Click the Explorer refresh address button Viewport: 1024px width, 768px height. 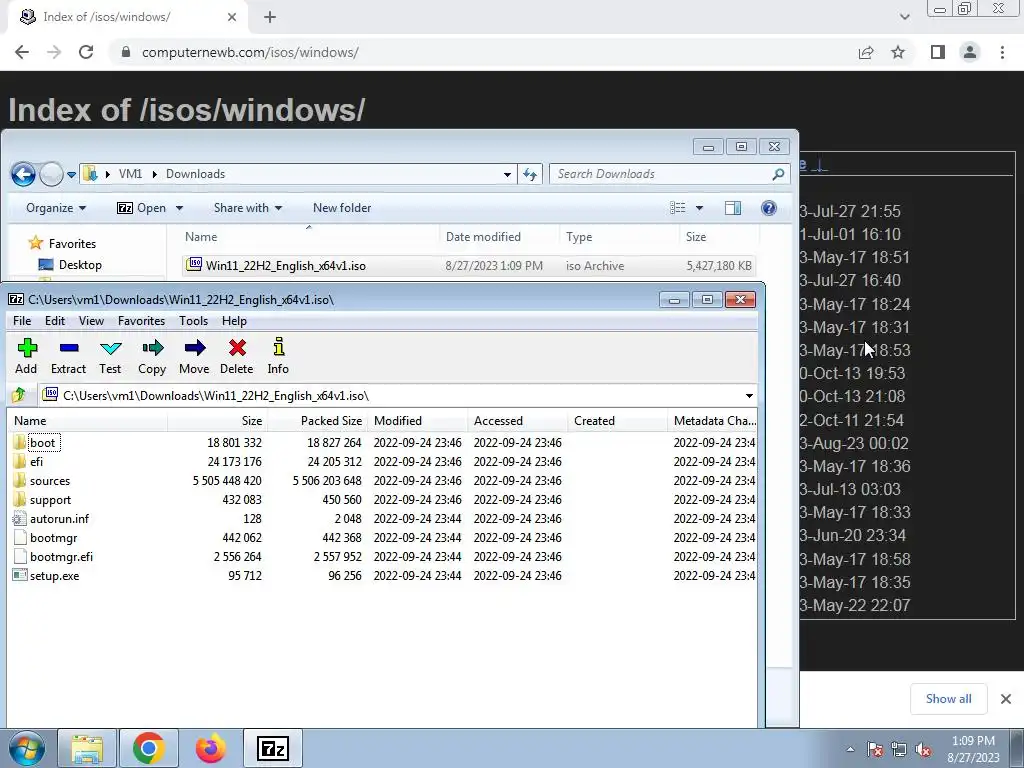[530, 174]
